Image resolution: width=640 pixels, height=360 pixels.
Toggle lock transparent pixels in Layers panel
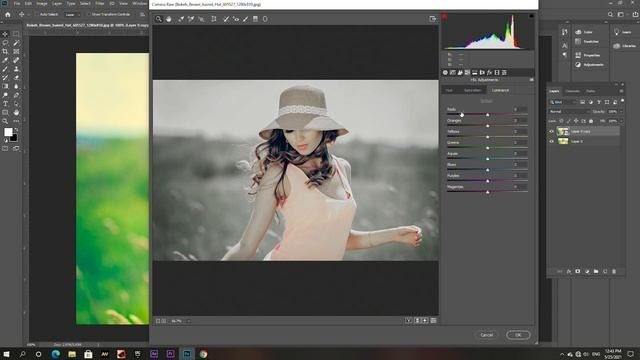click(x=561, y=121)
